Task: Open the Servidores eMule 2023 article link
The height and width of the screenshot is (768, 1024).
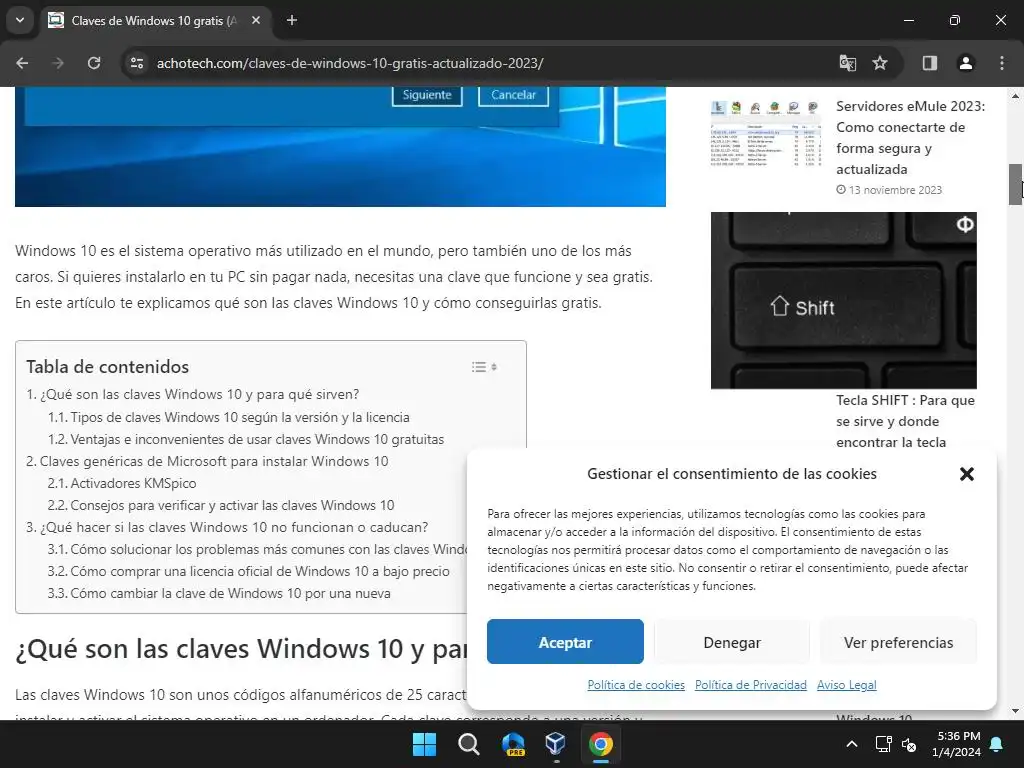Action: 910,138
